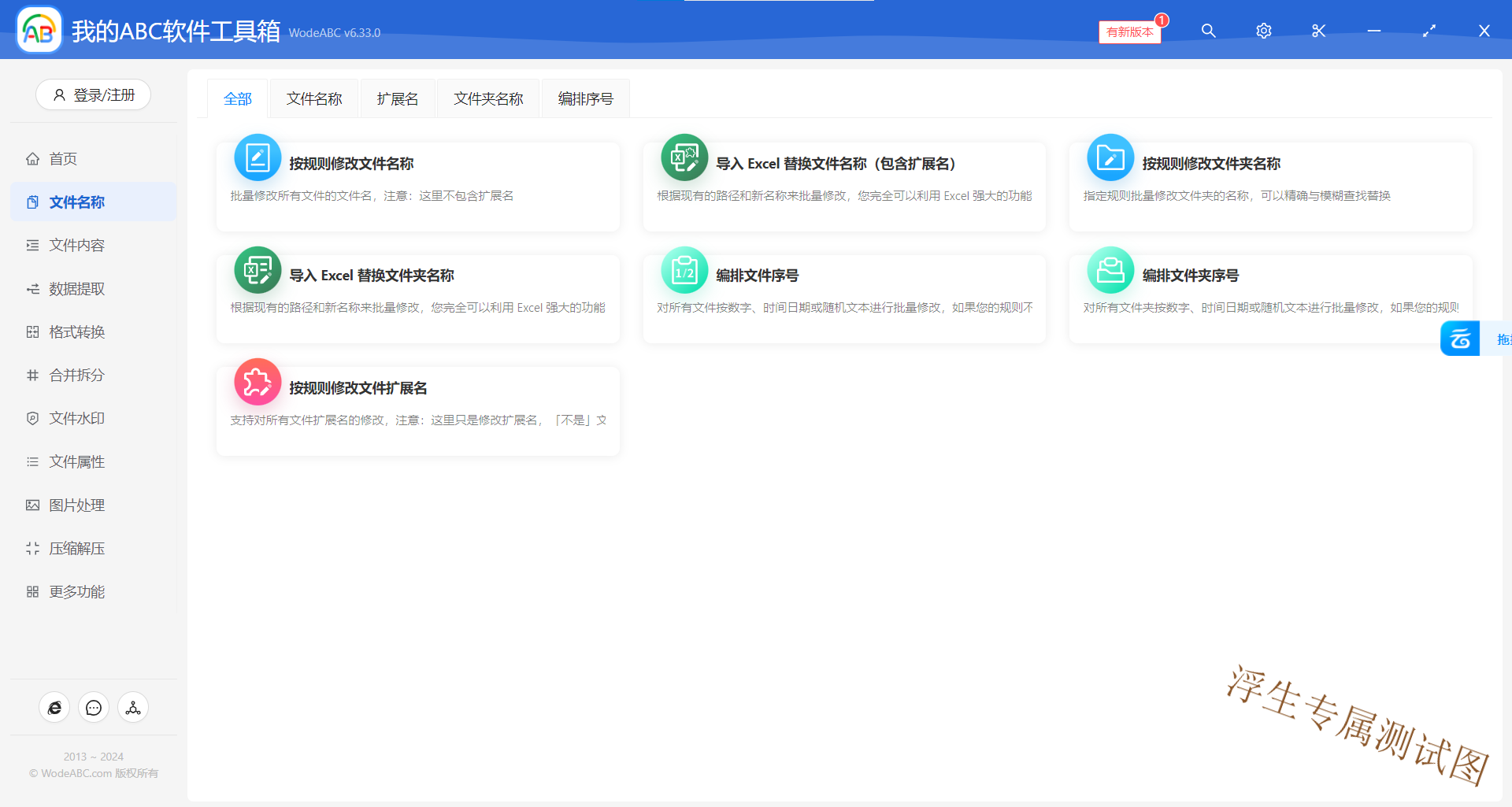Open the browser icon at sidebar bottom
Screen dimensions: 1512x807
[x=54, y=708]
